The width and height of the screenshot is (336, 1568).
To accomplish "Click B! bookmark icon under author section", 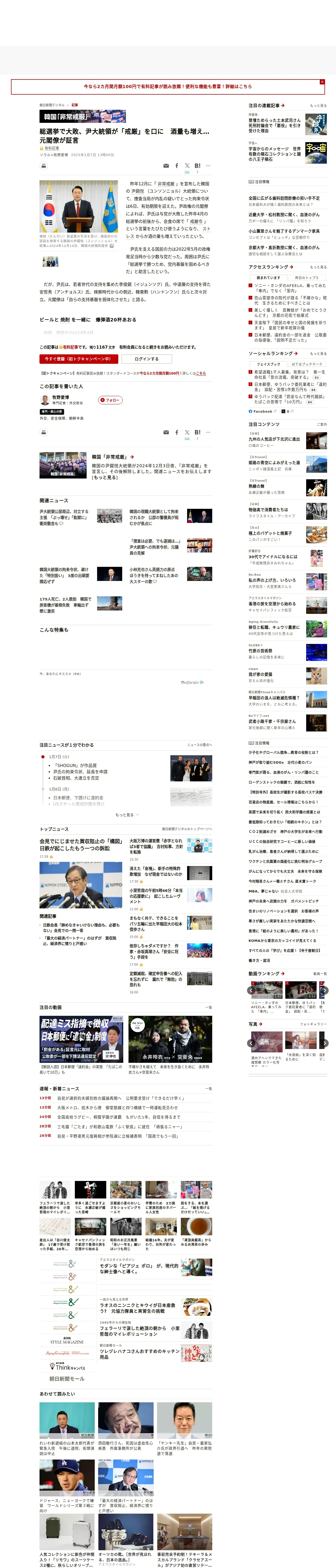I will coord(198,432).
